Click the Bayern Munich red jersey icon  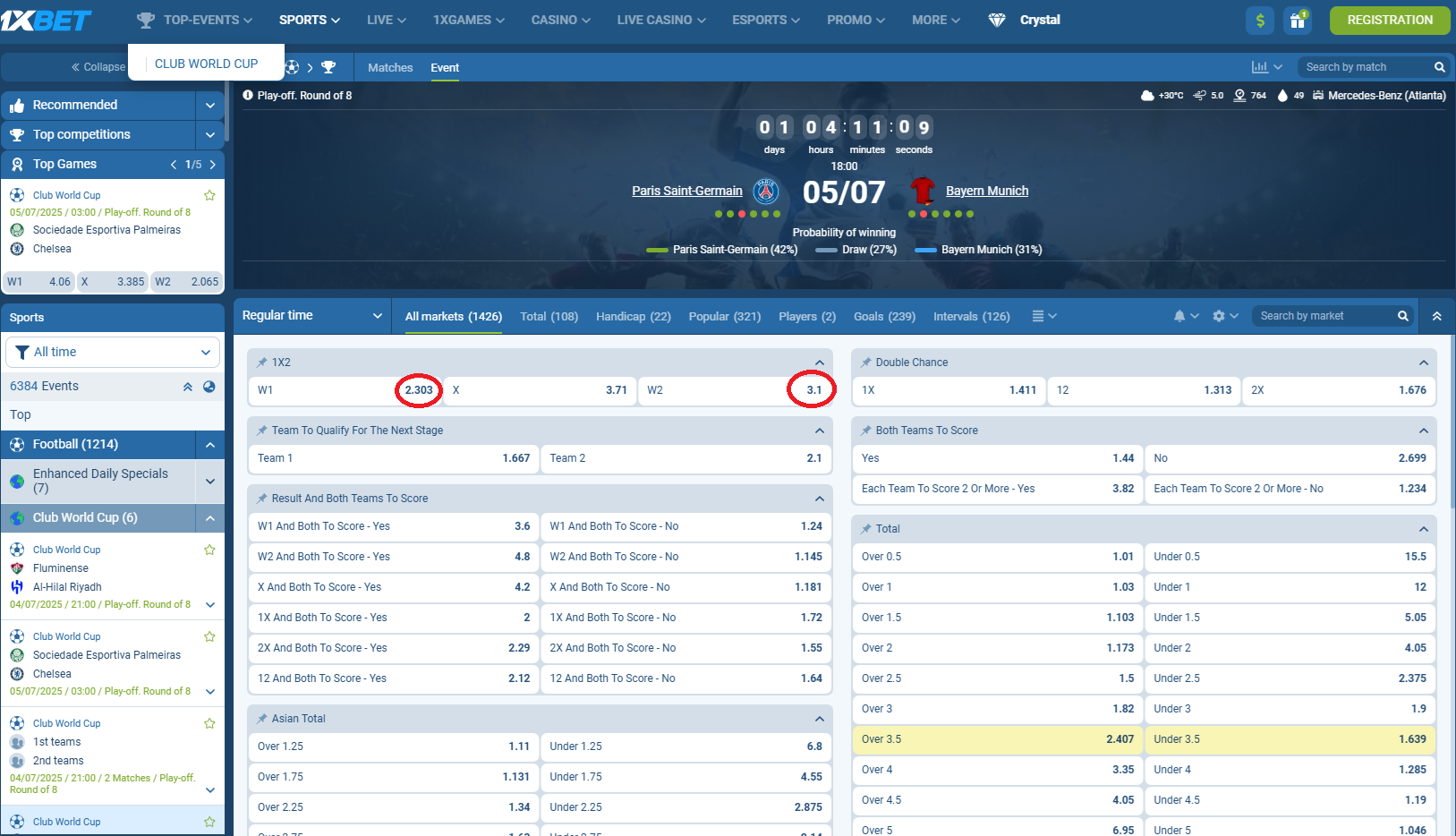[x=923, y=191]
